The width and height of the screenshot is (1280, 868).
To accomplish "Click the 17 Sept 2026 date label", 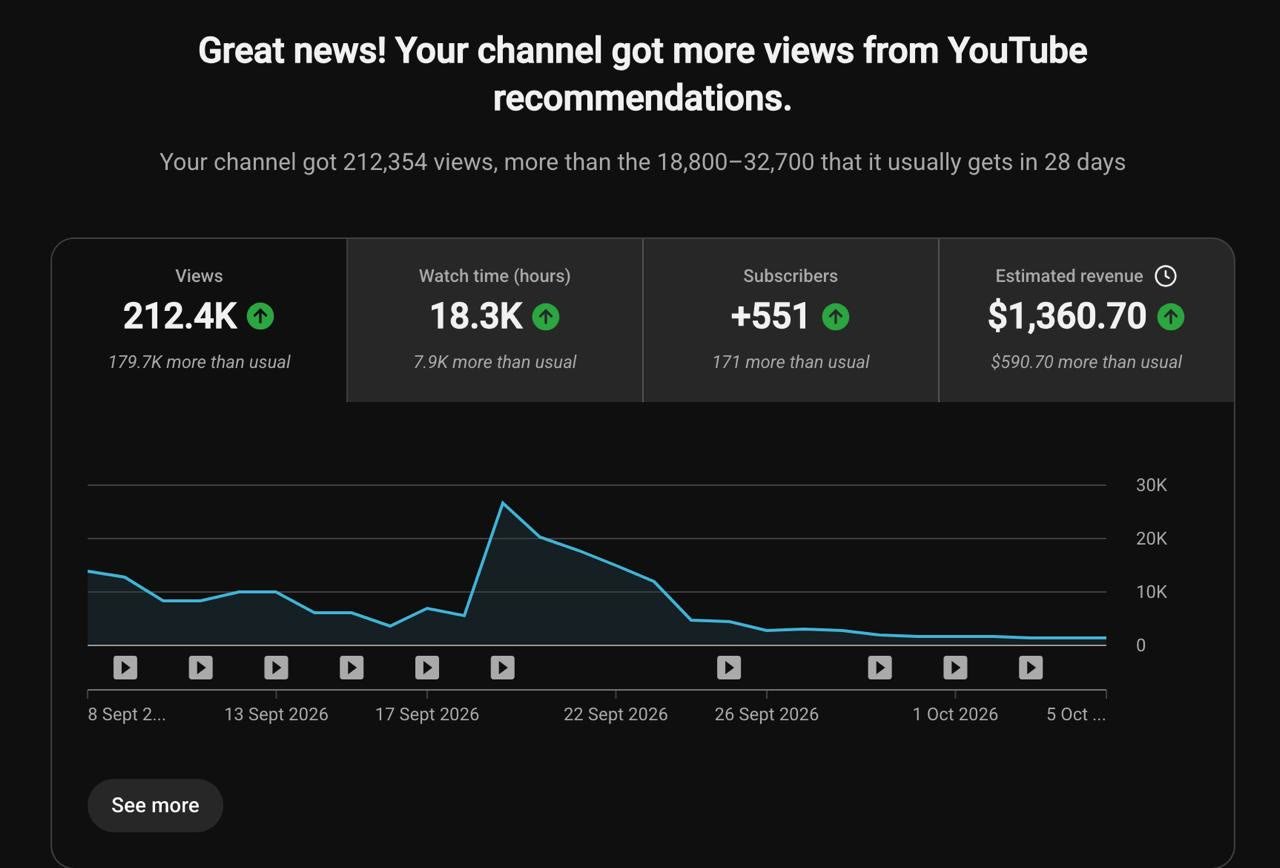I will tap(427, 714).
